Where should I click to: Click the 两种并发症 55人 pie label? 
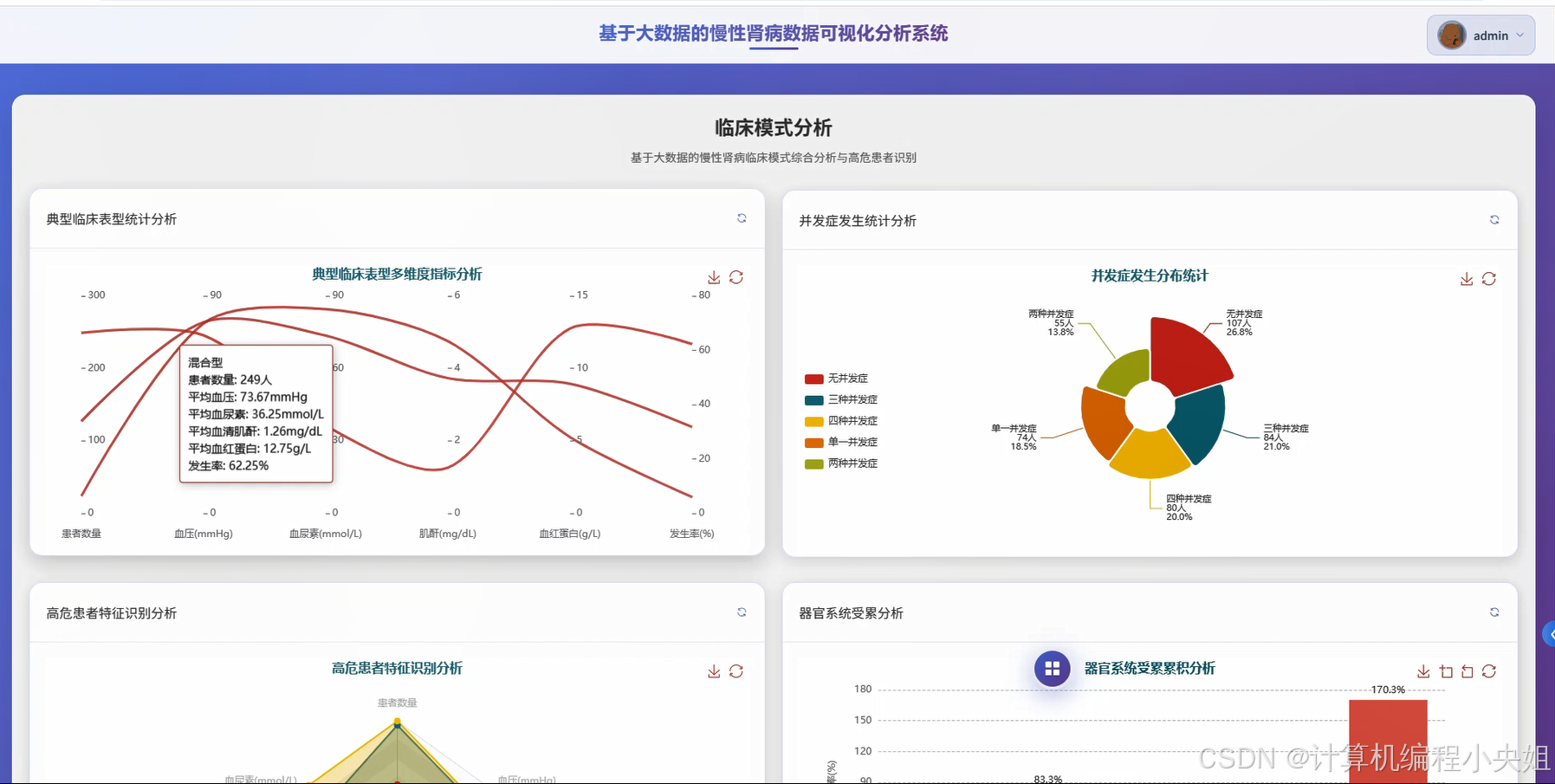coord(1051,323)
